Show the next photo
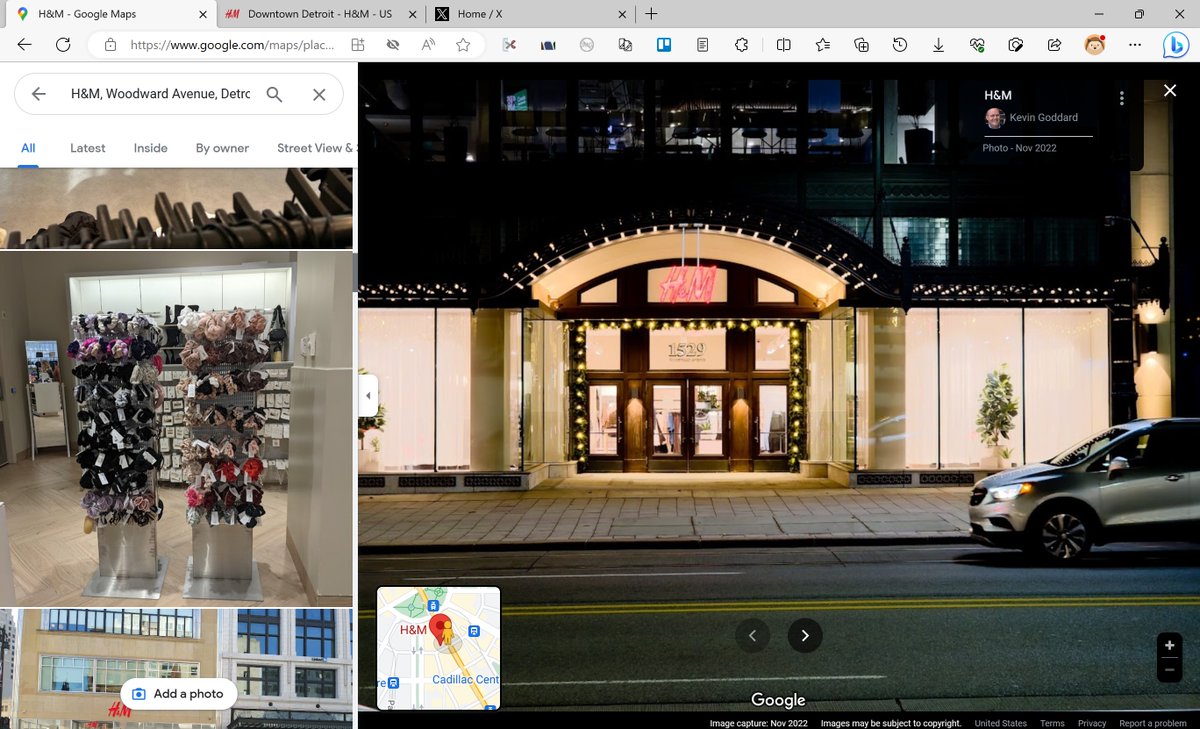Image resolution: width=1200 pixels, height=729 pixels. coord(805,636)
